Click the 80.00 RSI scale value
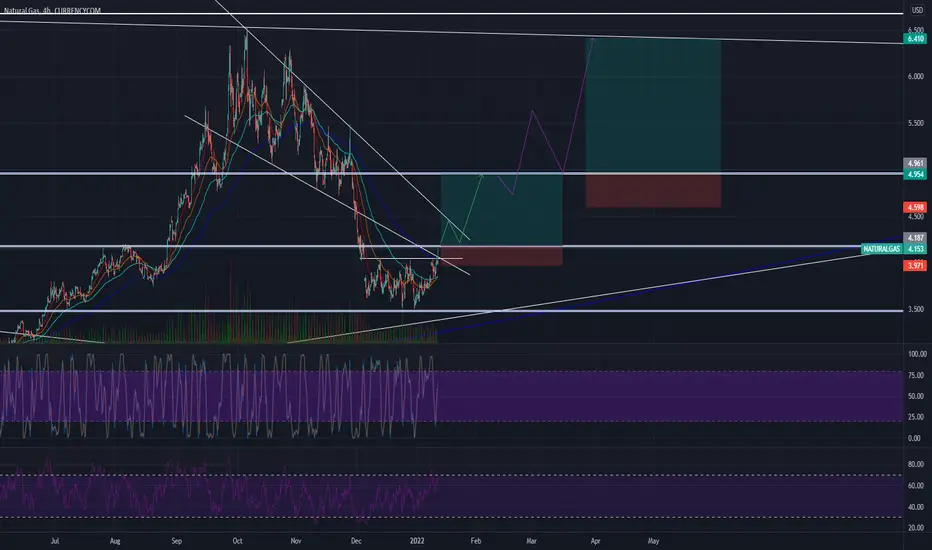Viewport: 932px width, 550px height. point(915,464)
